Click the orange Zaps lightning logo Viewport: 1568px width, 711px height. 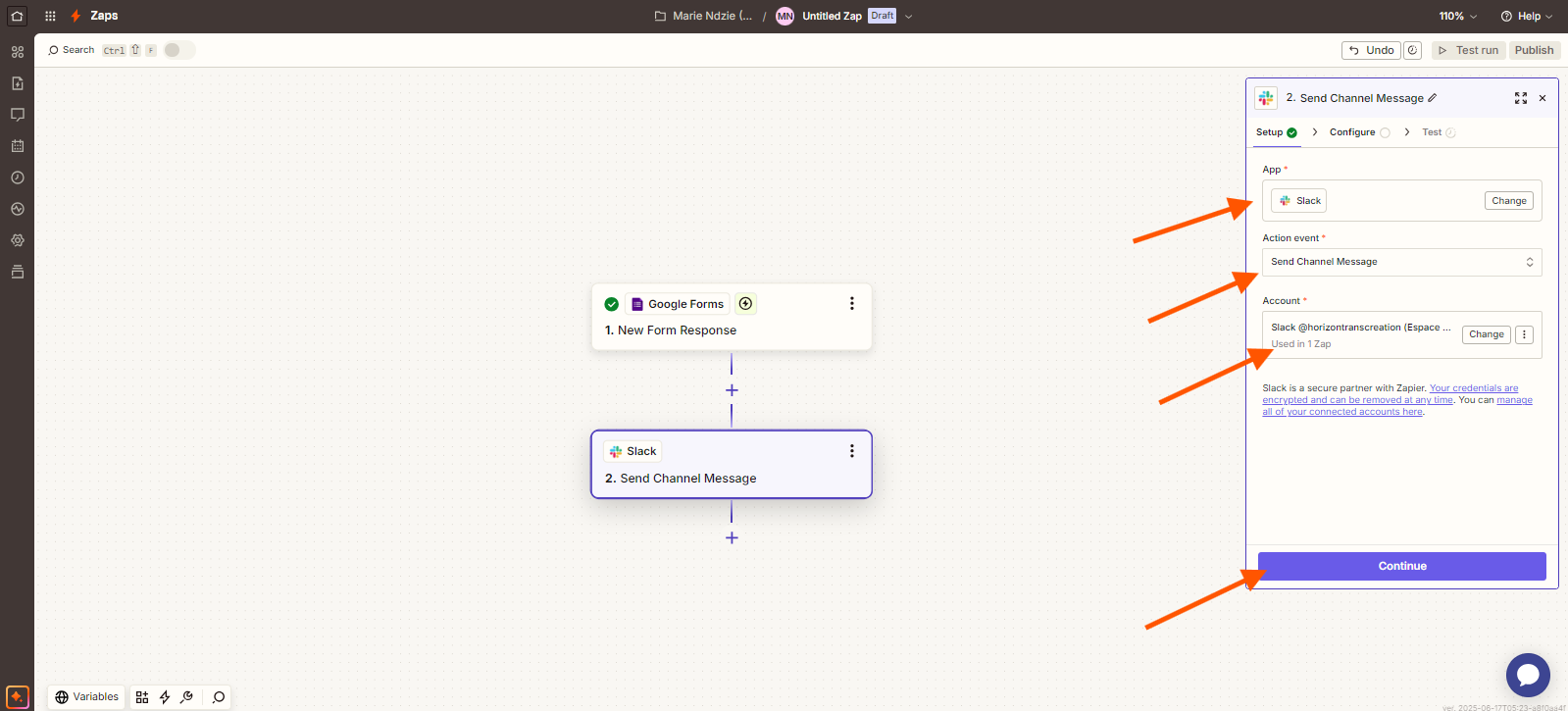pos(76,16)
